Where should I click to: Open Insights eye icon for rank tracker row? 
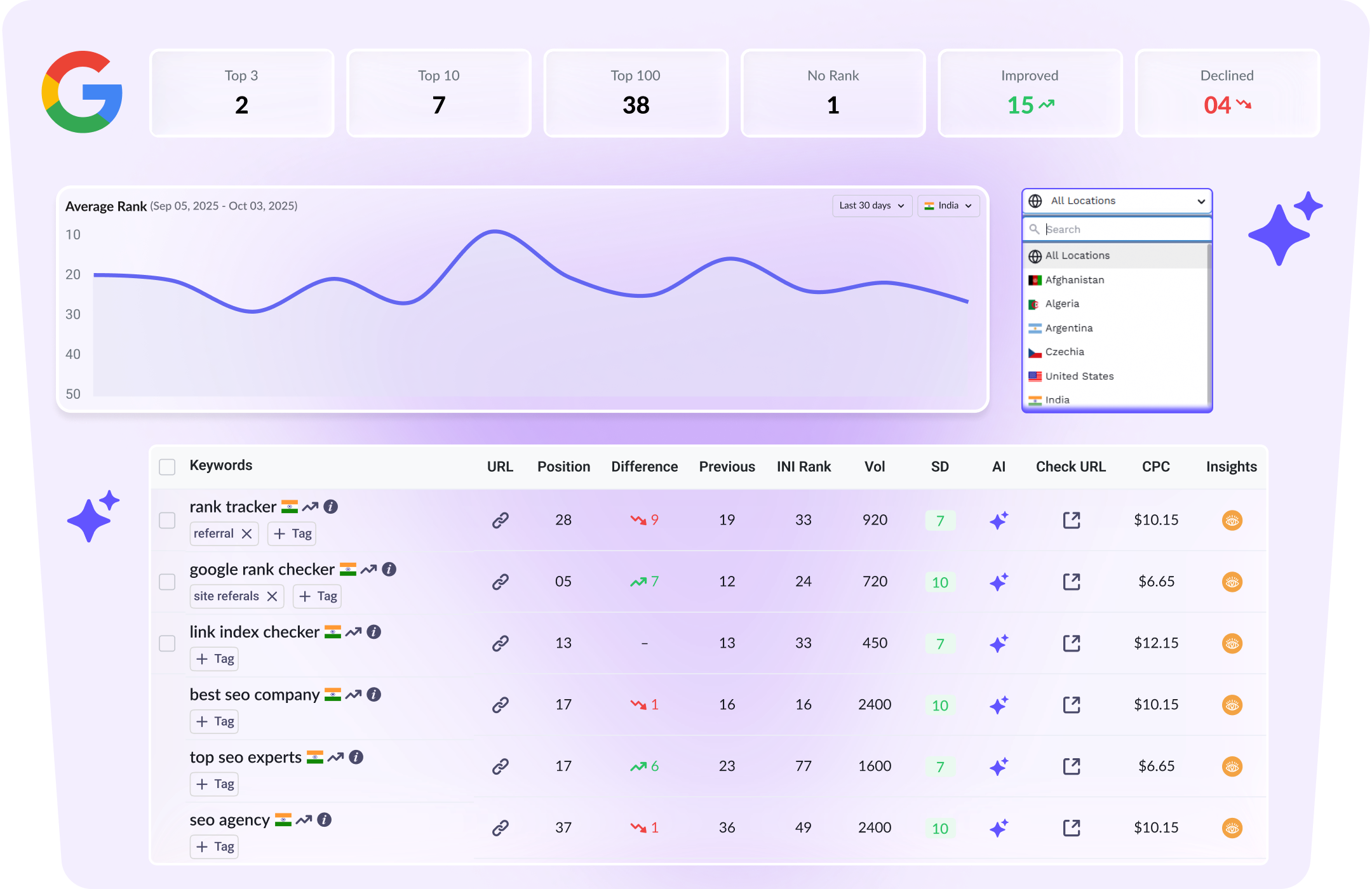(1232, 521)
